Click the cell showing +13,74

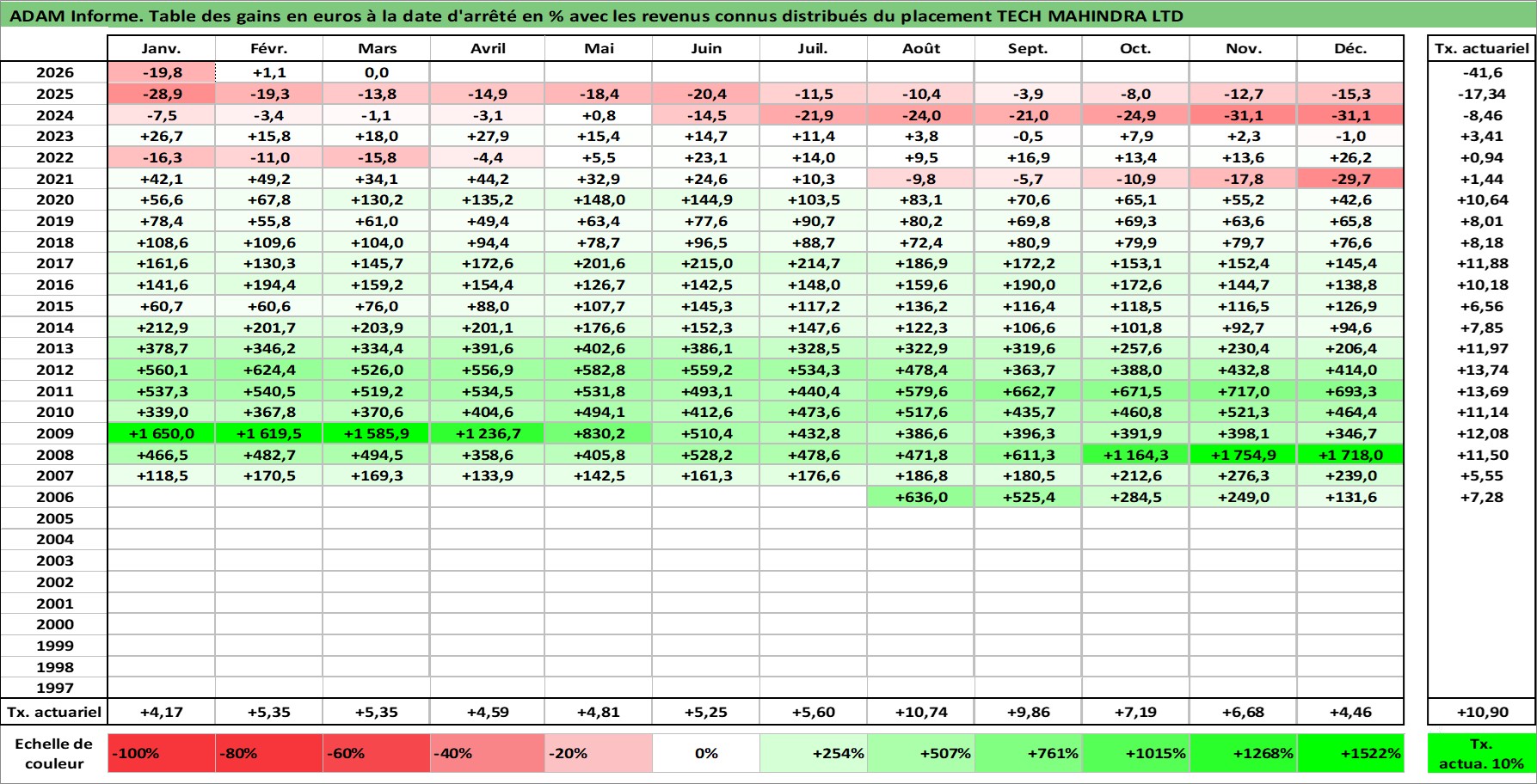pos(1481,370)
